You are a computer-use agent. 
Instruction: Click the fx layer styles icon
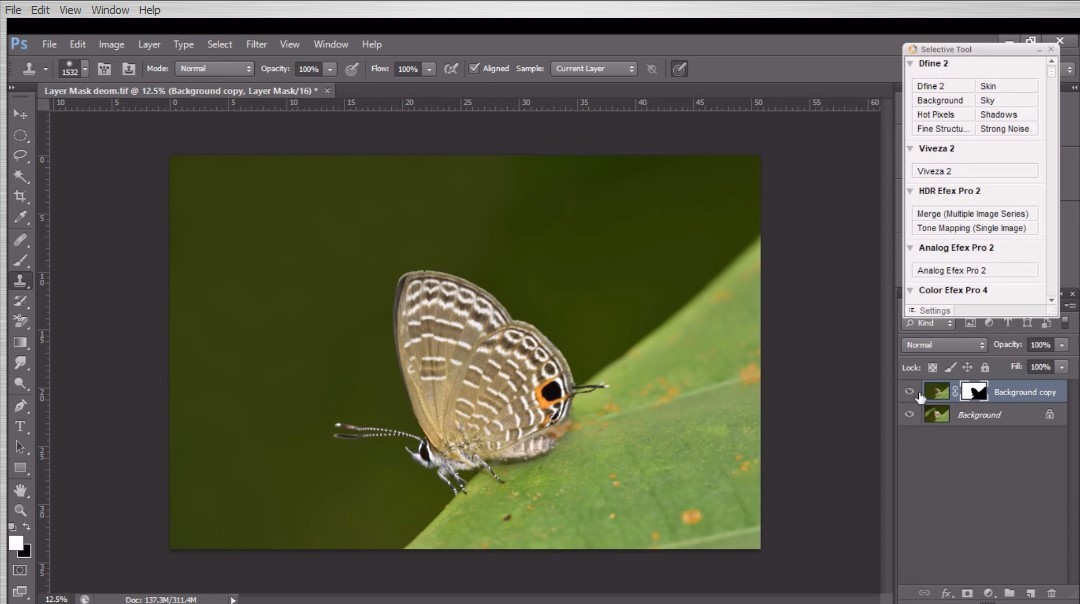click(946, 593)
